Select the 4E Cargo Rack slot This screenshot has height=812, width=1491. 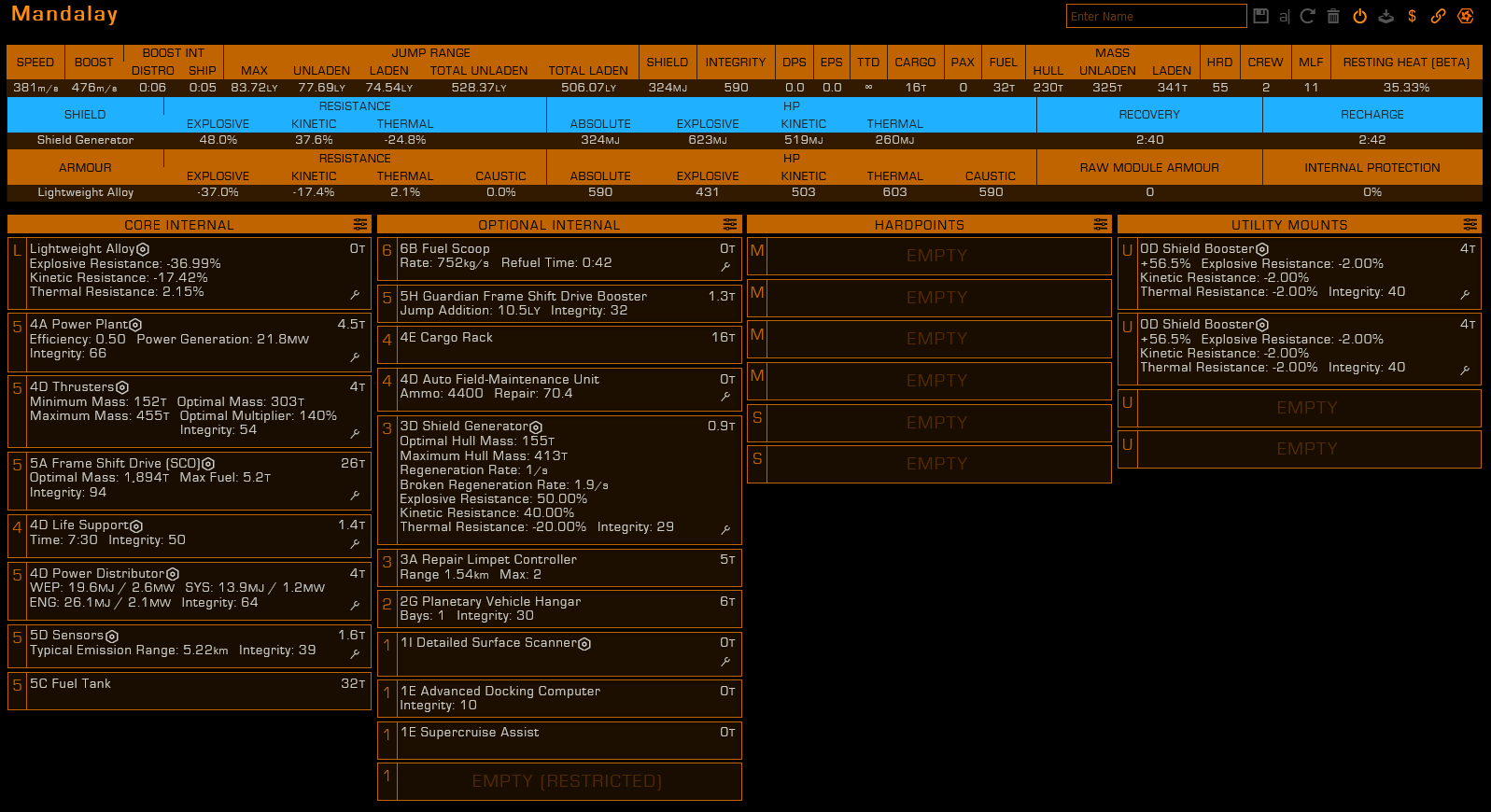tap(559, 343)
